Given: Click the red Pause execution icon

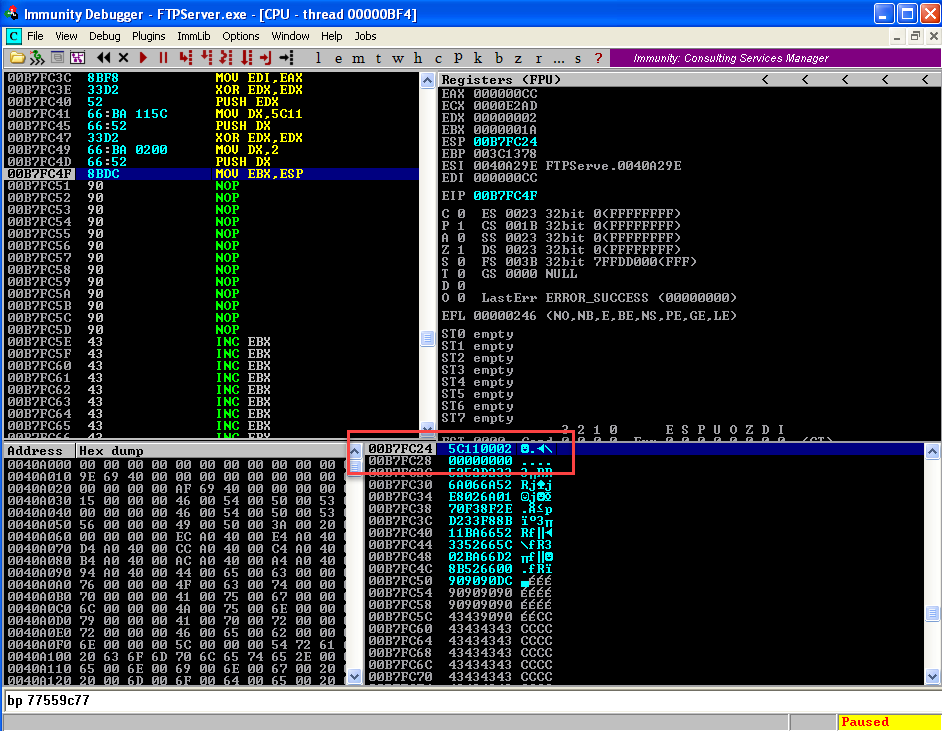Looking at the screenshot, I should 163,58.
